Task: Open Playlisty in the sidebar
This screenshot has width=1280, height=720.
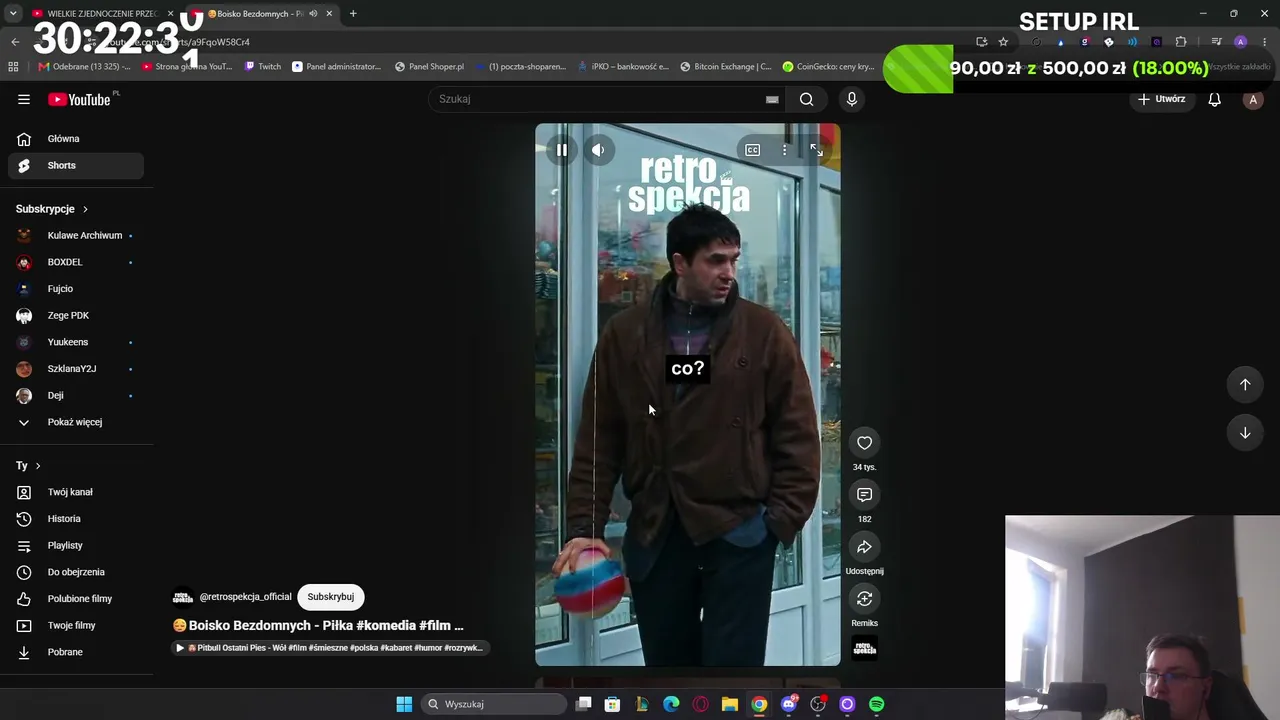Action: [x=76, y=546]
